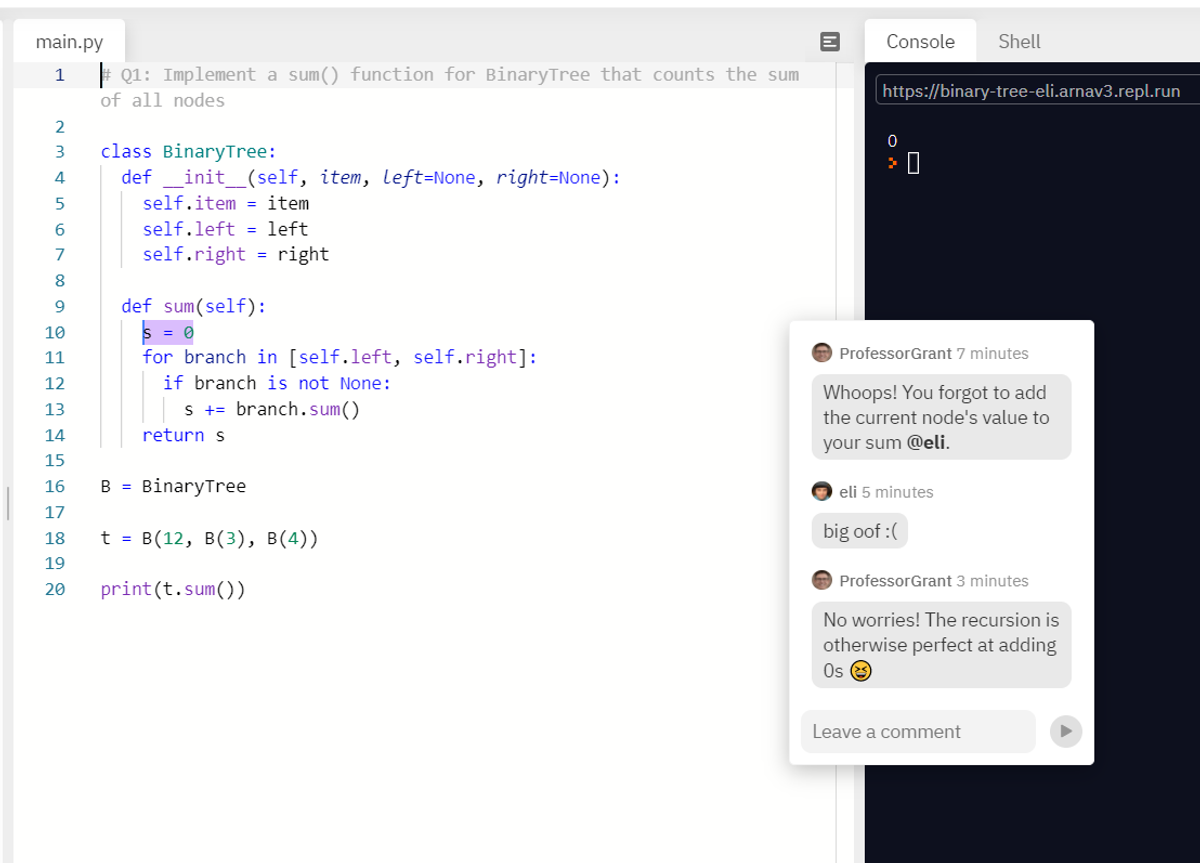Viewport: 1200px width, 863px height.
Task: Click ProfessorGrant's avatar on the 3-minute comment
Action: pos(822,580)
